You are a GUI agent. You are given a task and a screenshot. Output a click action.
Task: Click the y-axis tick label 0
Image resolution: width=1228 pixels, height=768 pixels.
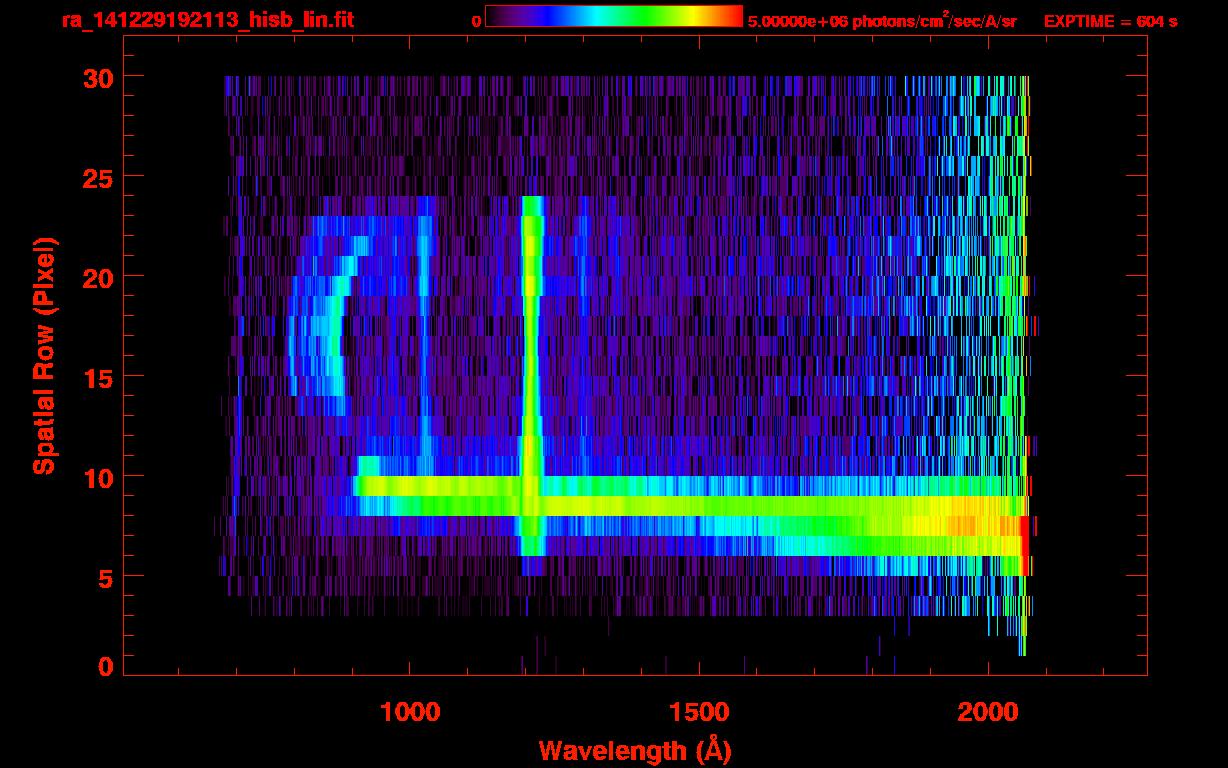pyautogui.click(x=104, y=666)
